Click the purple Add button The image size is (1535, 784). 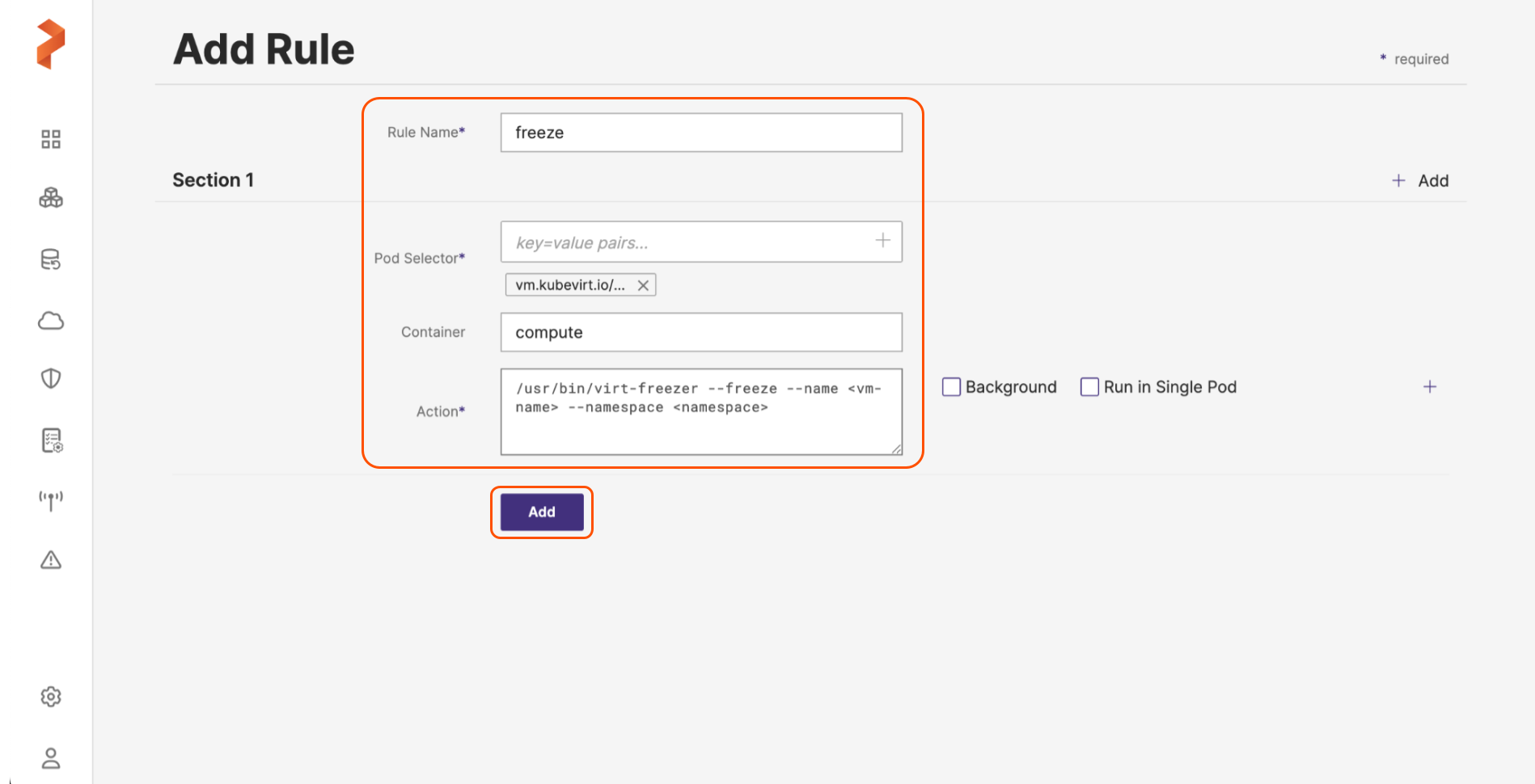tap(542, 512)
